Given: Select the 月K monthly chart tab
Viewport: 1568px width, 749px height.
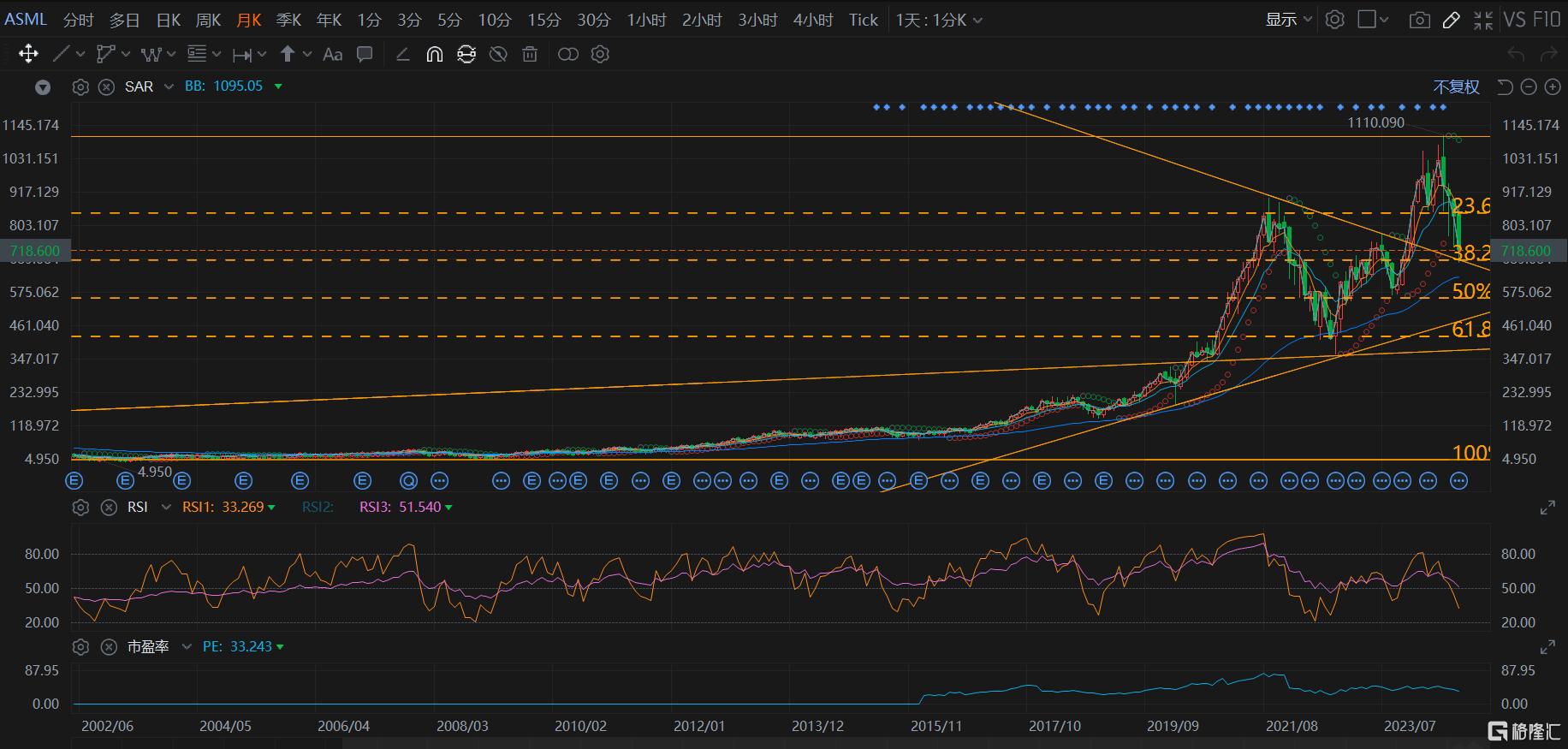Looking at the screenshot, I should coord(248,19).
